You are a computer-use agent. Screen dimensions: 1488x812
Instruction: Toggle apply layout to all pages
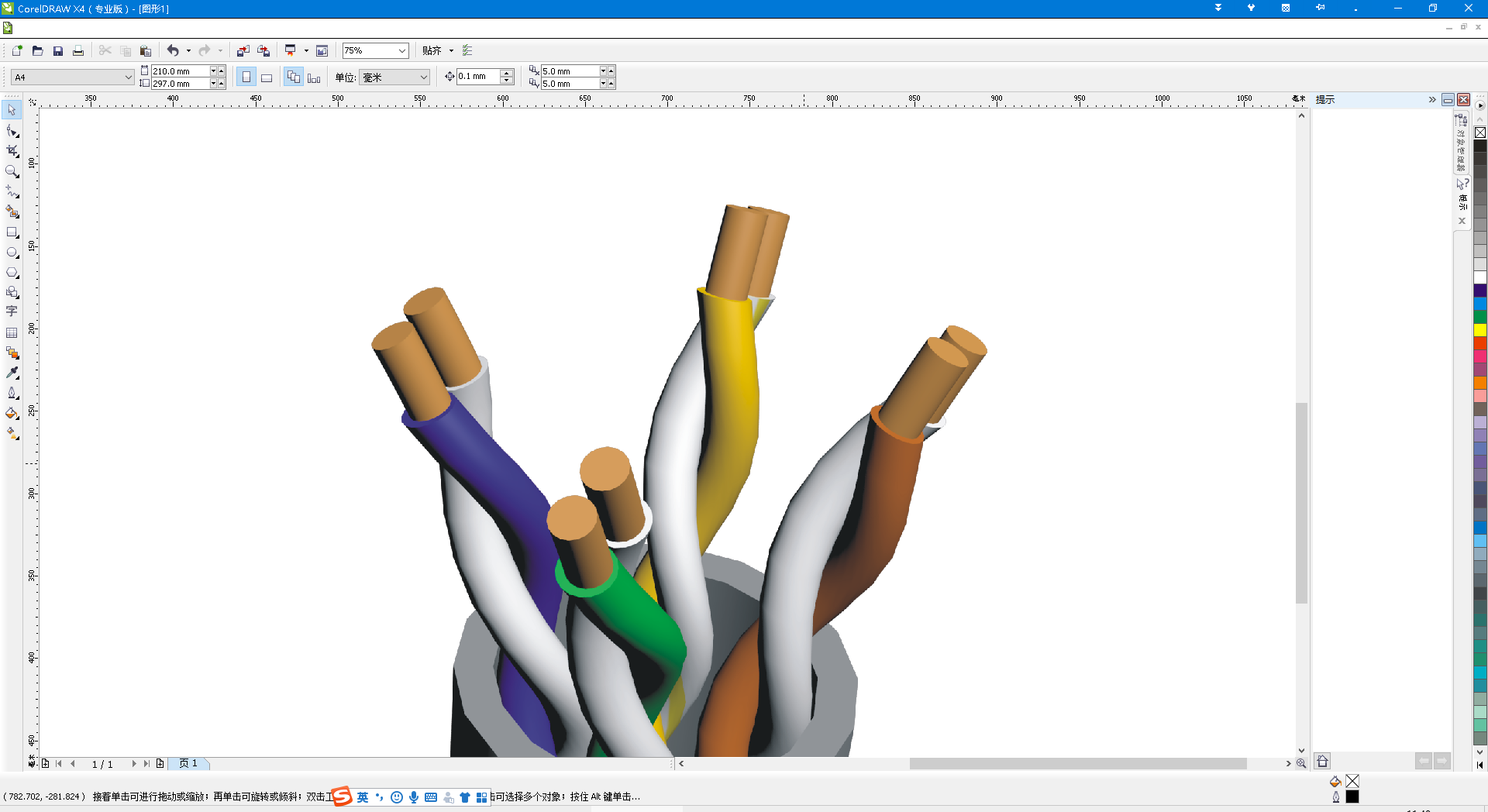[293, 77]
